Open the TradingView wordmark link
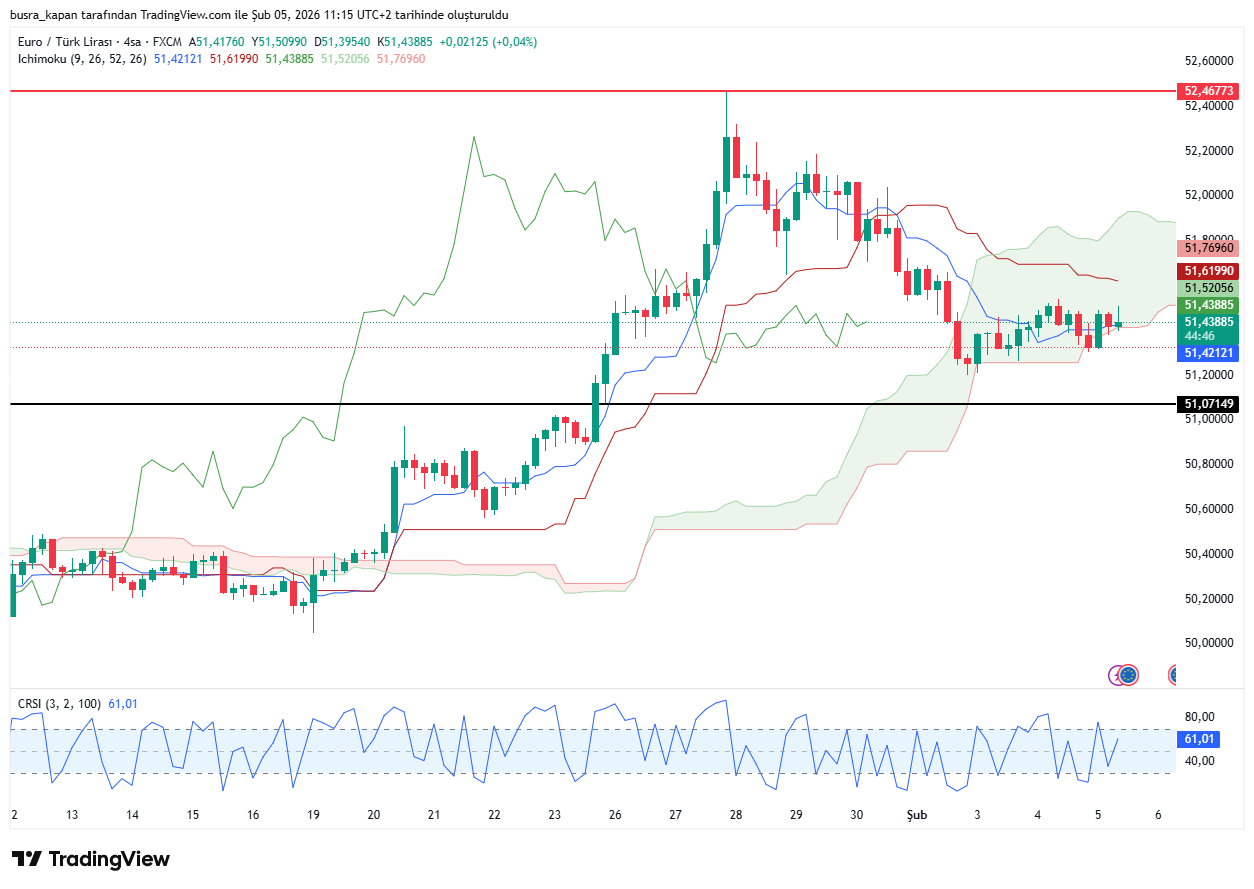Image resolution: width=1254 pixels, height=889 pixels. 109,859
